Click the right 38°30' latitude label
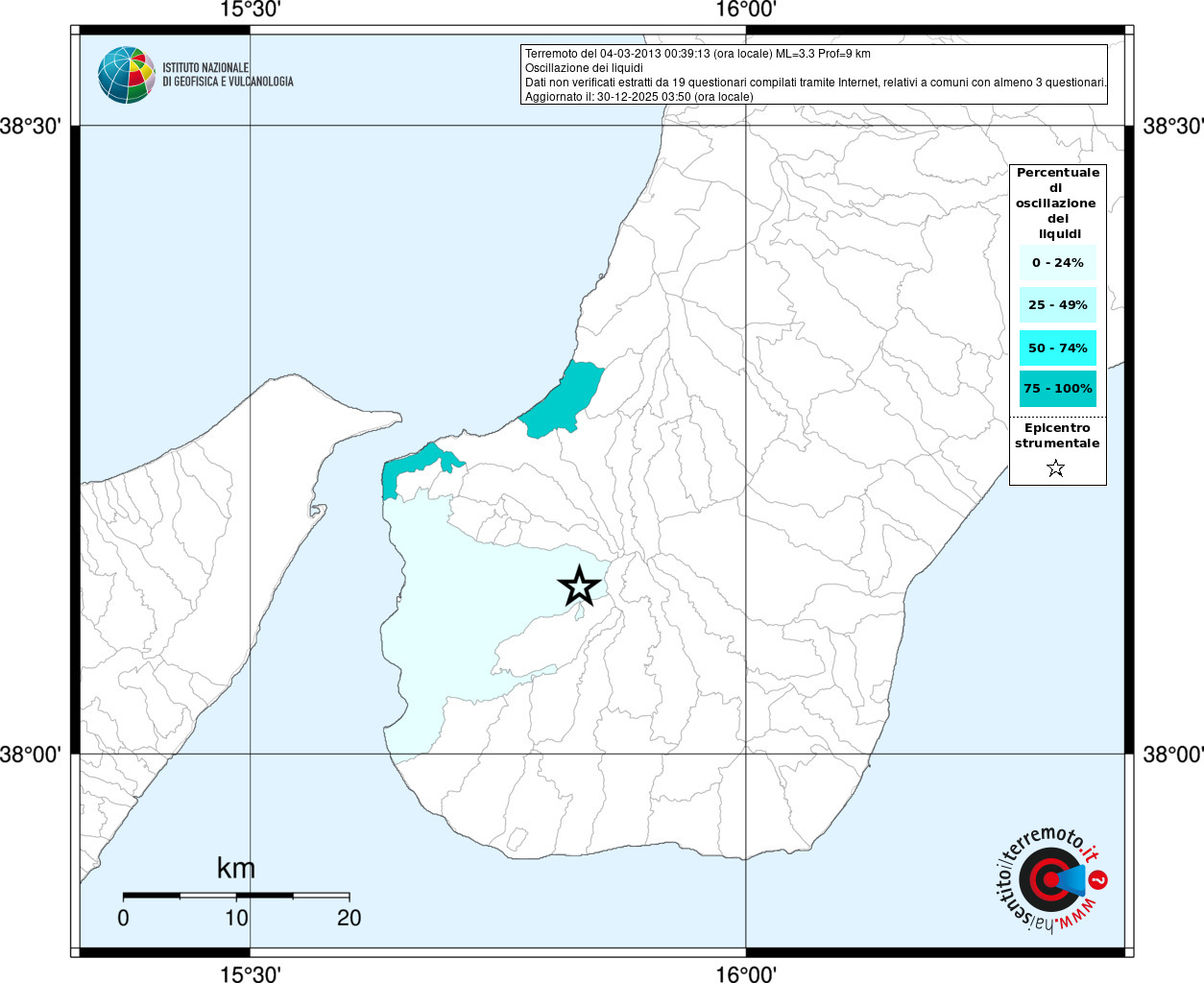This screenshot has height=983, width=1204. pyautogui.click(x=1173, y=127)
